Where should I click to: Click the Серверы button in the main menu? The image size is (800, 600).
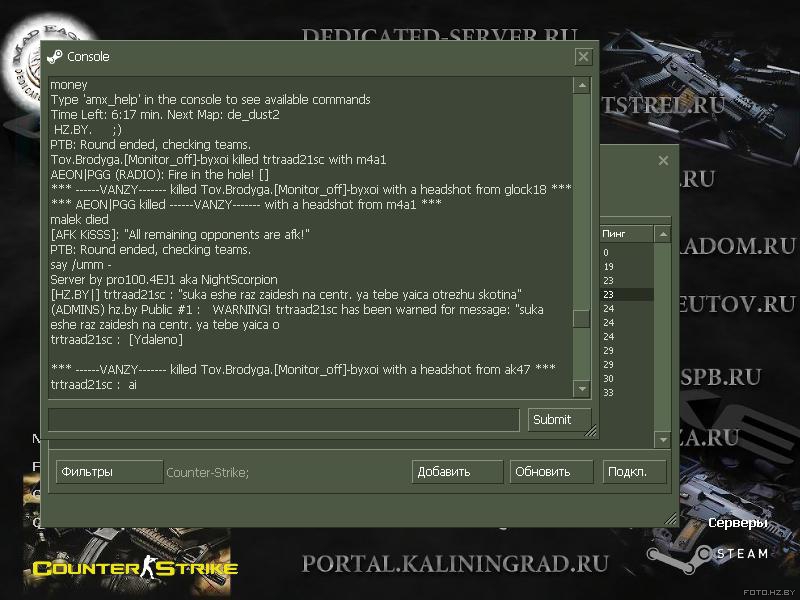pyautogui.click(x=738, y=523)
